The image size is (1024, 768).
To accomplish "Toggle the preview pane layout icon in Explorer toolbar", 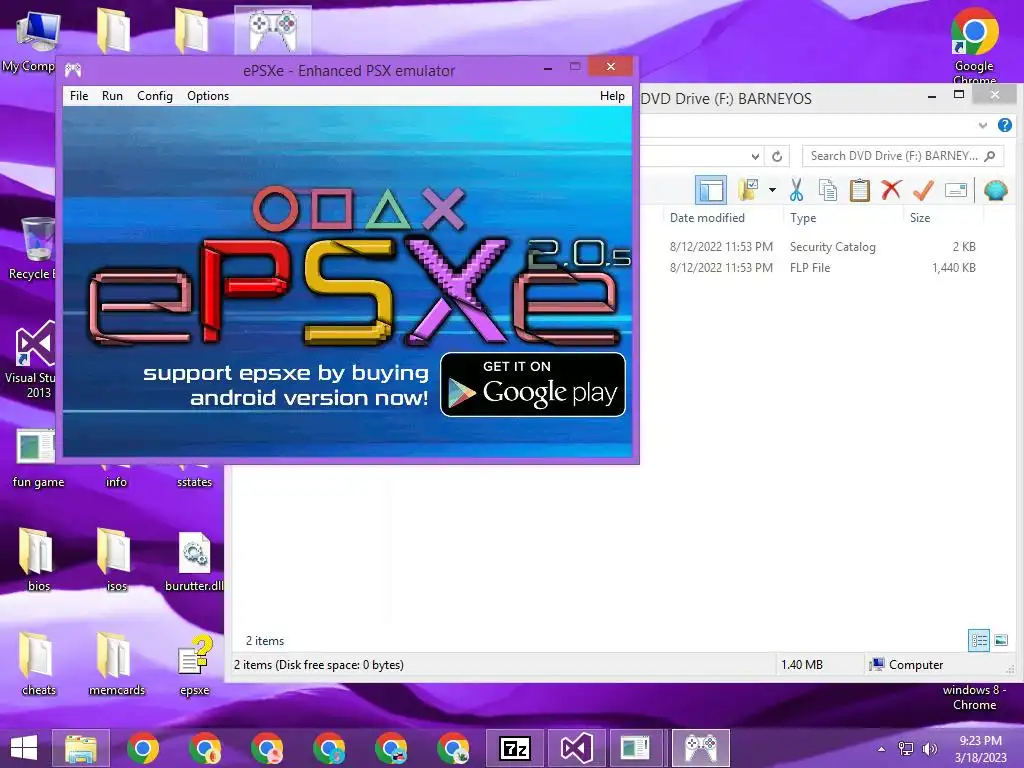I will point(711,191).
